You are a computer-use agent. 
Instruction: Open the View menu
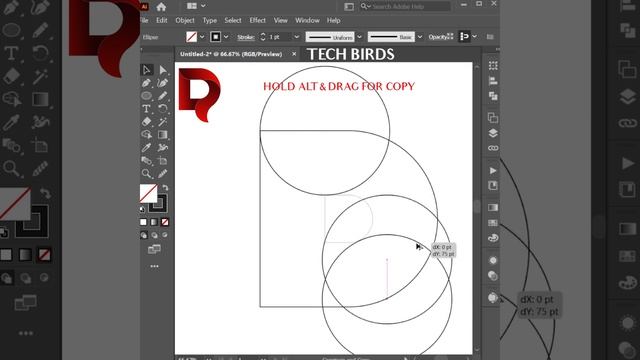[280, 20]
